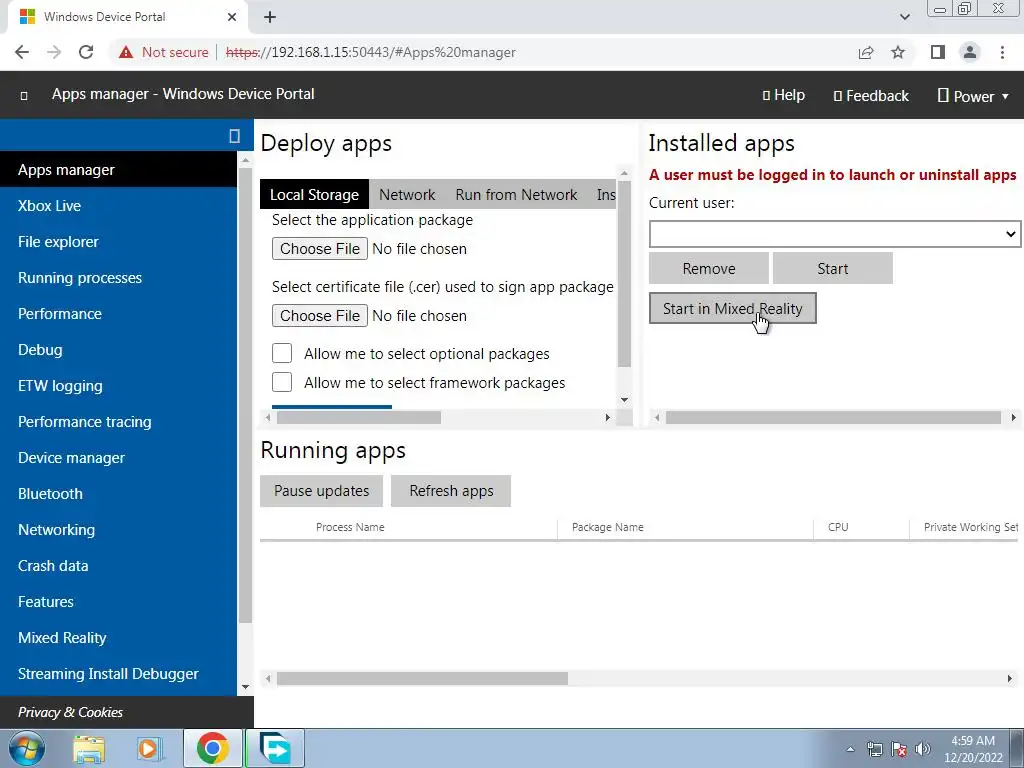Choose File for the certificate (.cer)
Viewport: 1024px width, 768px height.
(x=319, y=316)
